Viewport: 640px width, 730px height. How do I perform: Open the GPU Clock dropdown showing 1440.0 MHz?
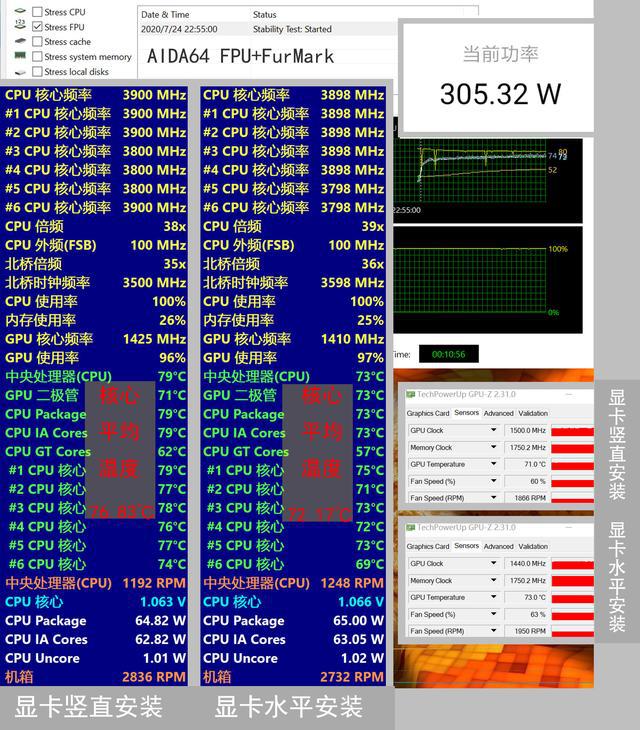493,563
